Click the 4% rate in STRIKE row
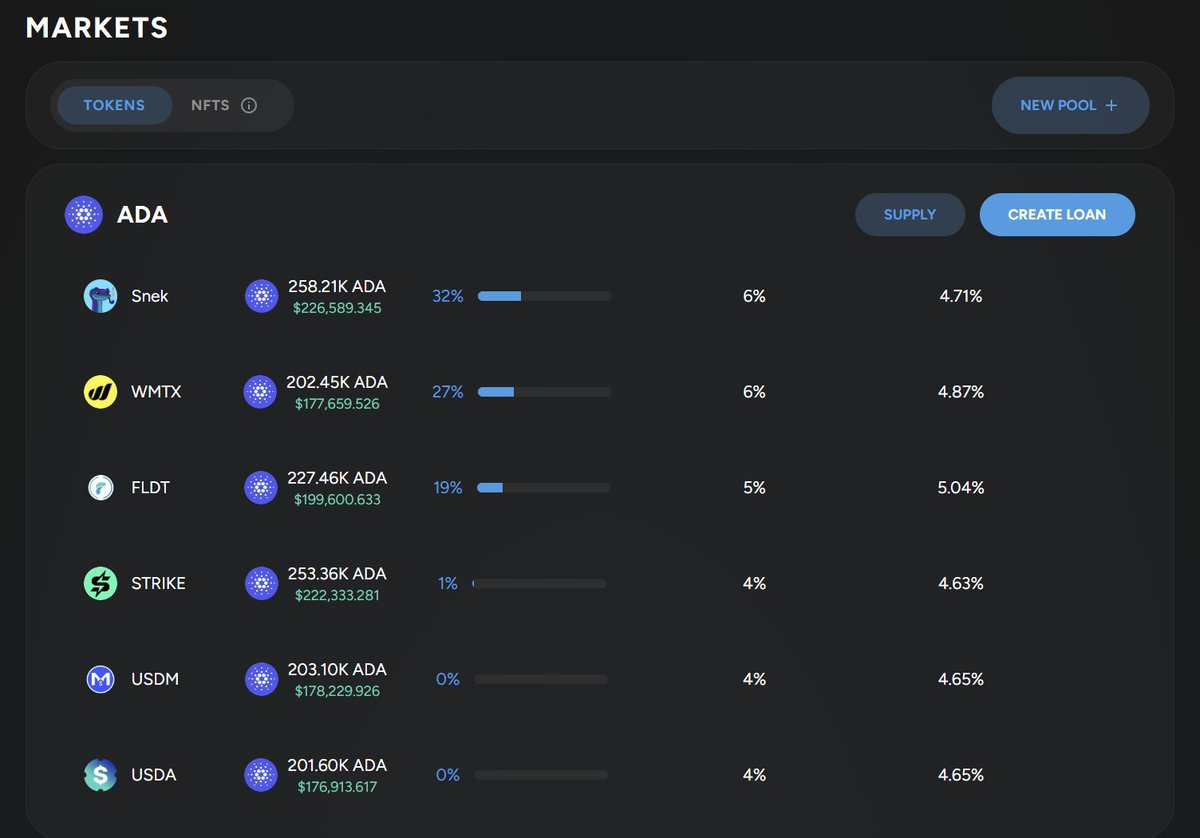Viewport: 1200px width, 838px height. (754, 583)
